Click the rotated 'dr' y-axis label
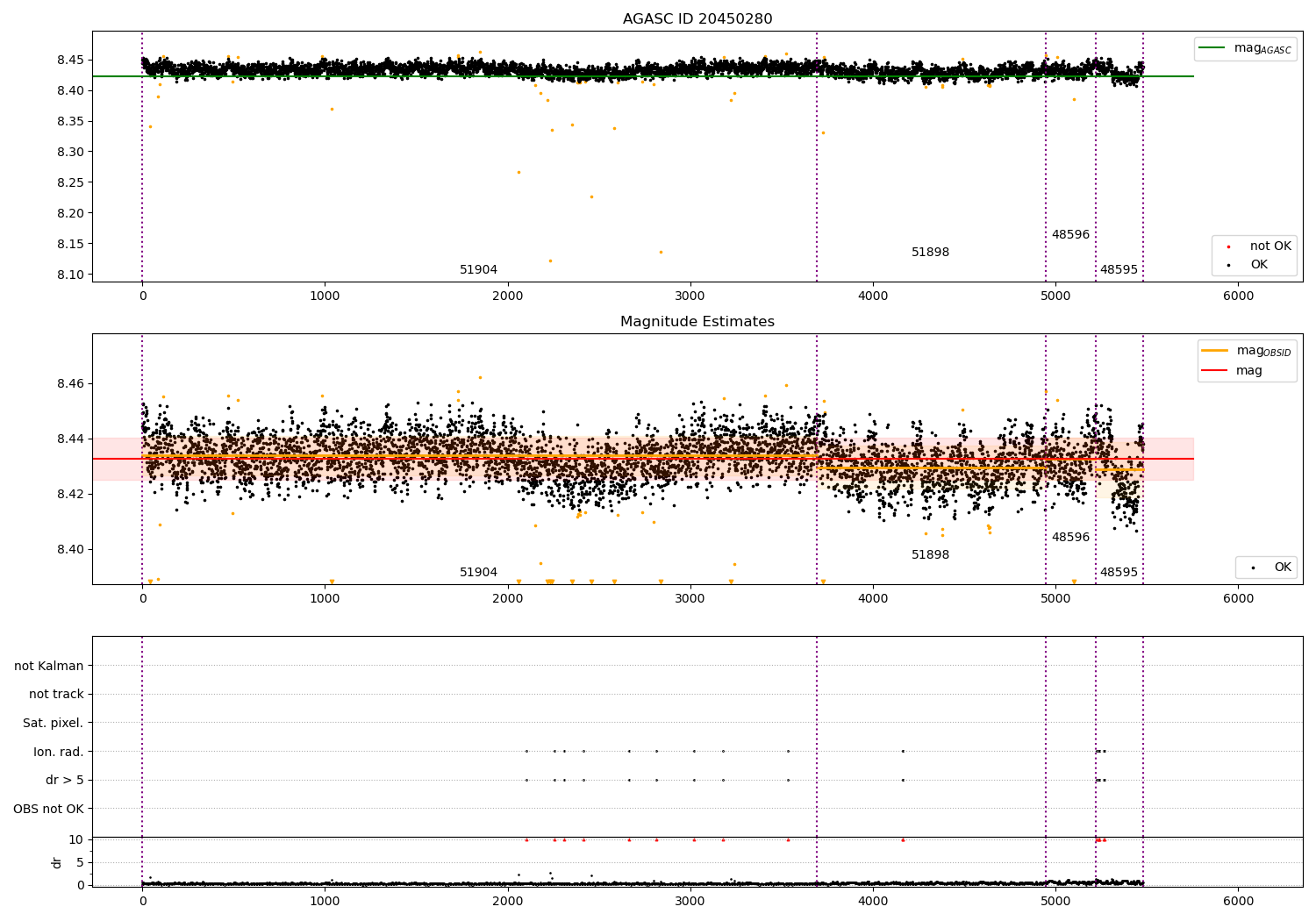The width and height of the screenshot is (1316, 921). 57,862
